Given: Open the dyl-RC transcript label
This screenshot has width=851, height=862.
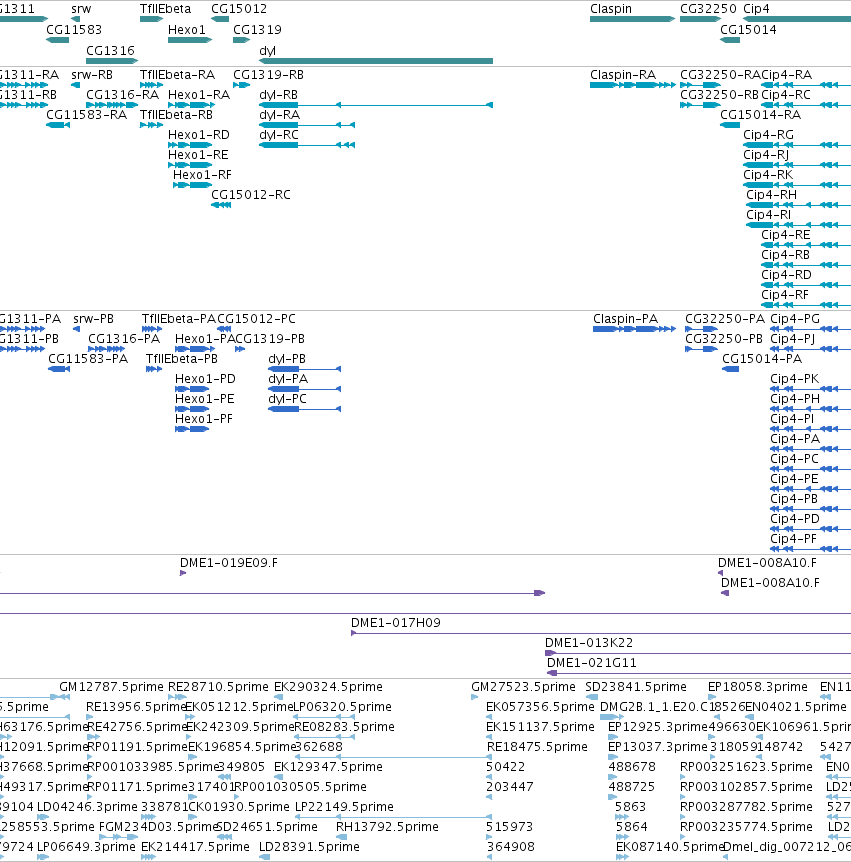Looking at the screenshot, I should [279, 135].
